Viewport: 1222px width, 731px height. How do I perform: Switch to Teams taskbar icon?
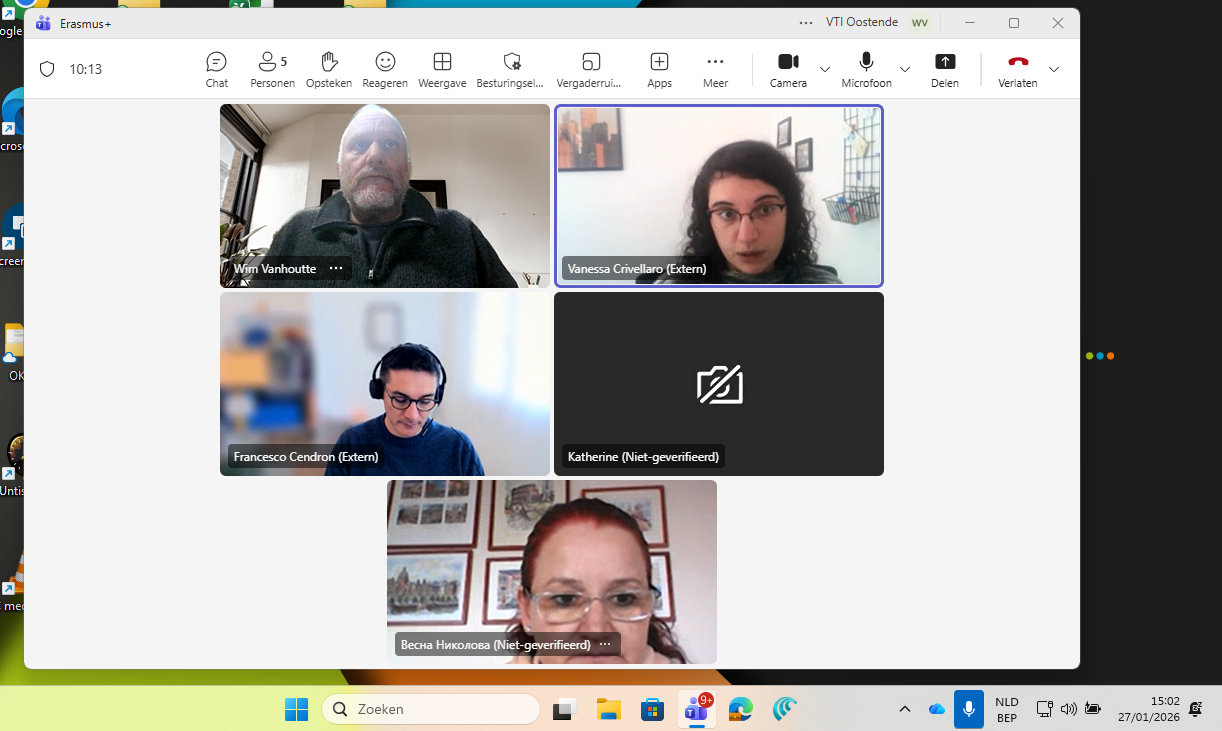(x=696, y=709)
